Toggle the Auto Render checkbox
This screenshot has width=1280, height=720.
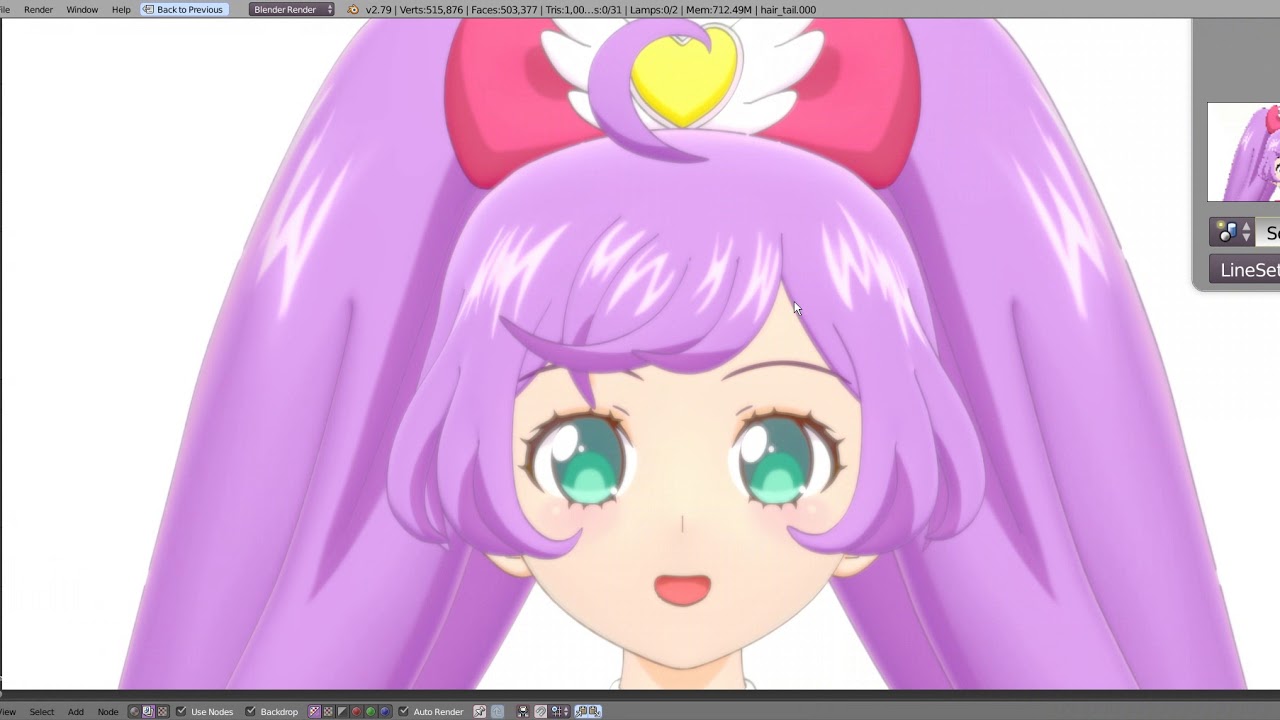[403, 712]
